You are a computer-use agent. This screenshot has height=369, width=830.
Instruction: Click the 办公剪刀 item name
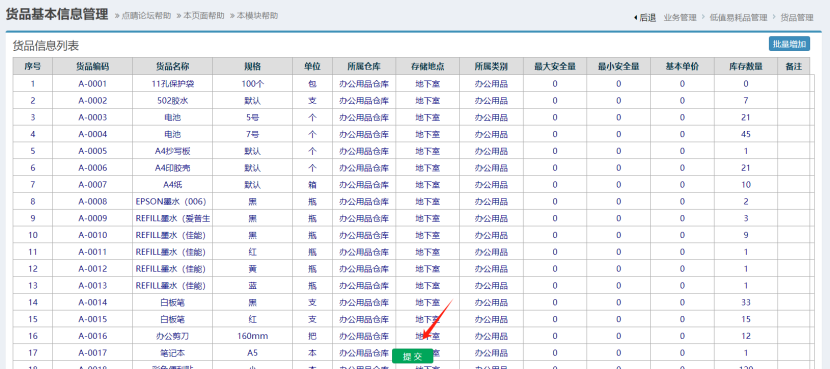click(x=173, y=336)
